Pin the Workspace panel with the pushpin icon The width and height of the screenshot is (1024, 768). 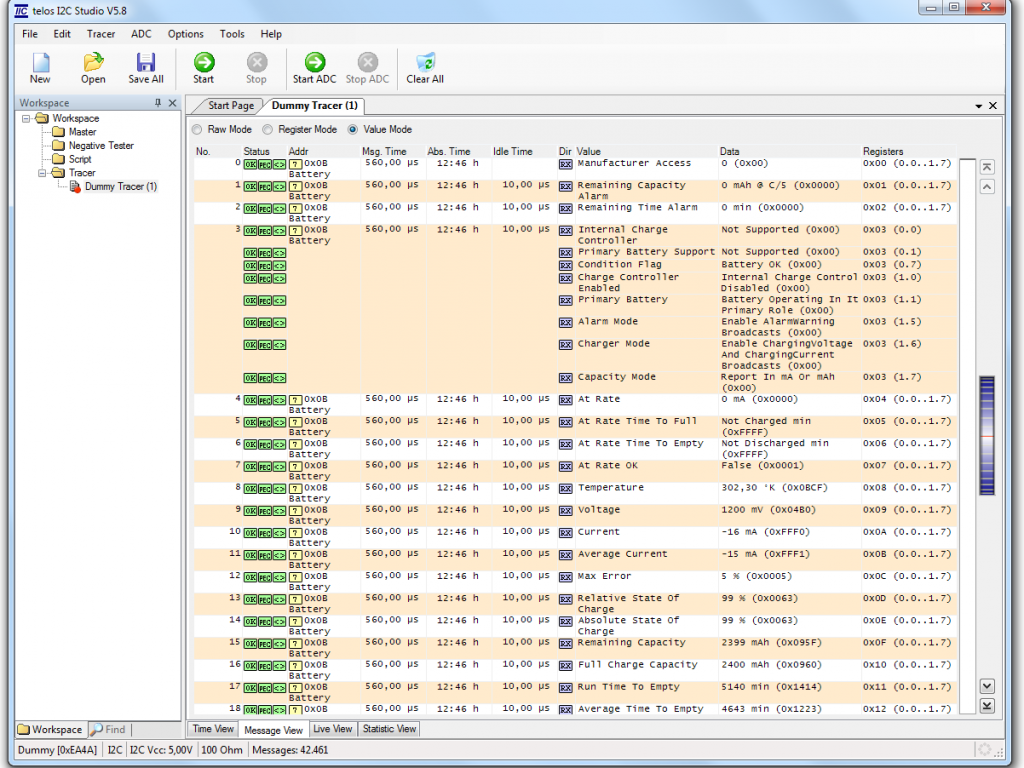click(157, 103)
